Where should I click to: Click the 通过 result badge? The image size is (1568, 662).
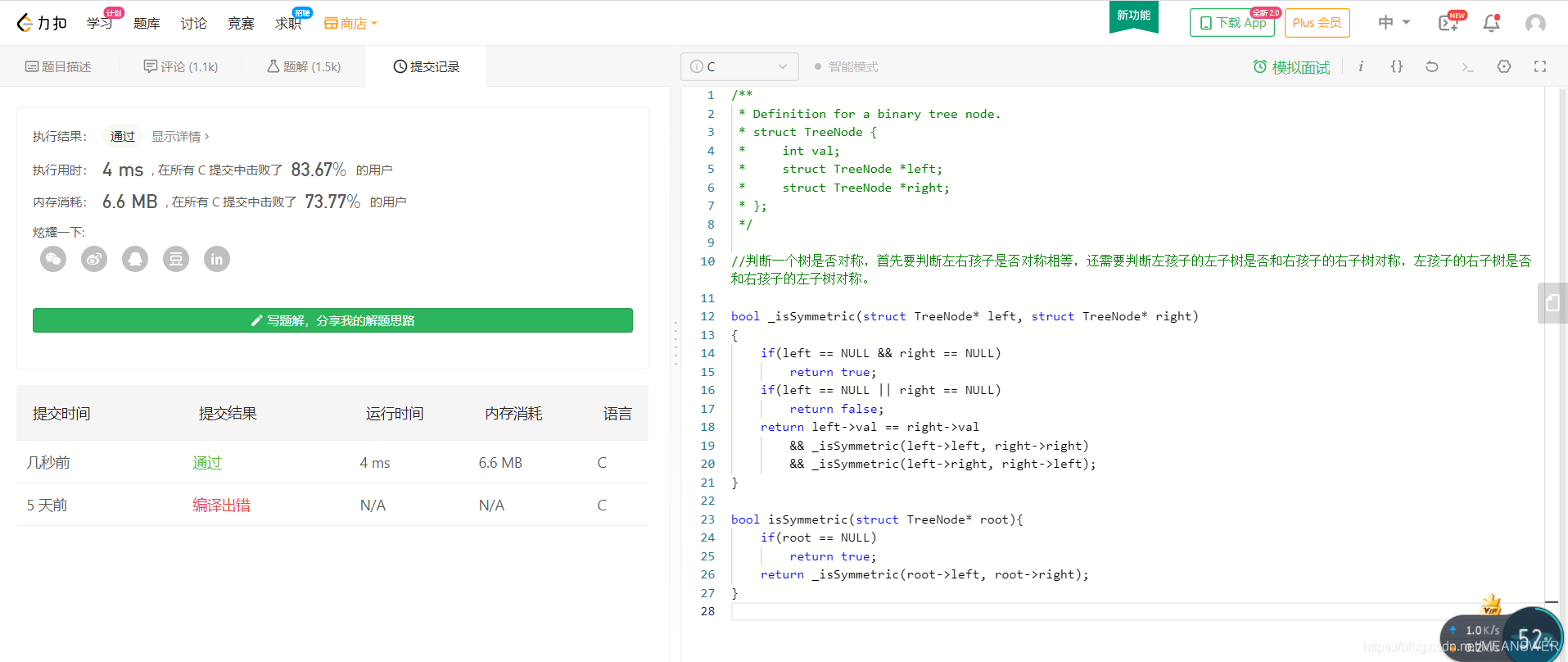coord(123,137)
